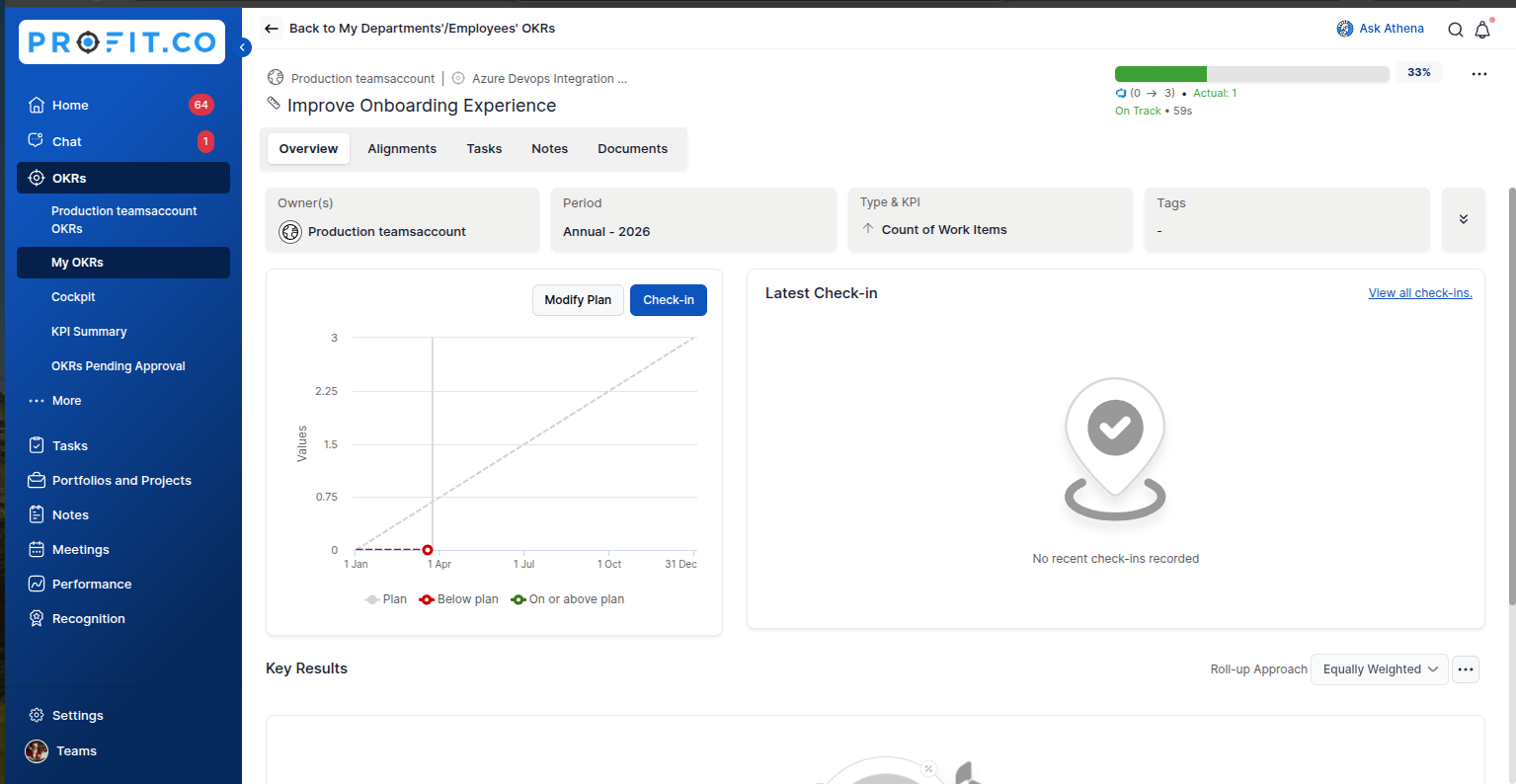This screenshot has width=1516, height=784.
Task: Open the Roll-up Approach Equally Weighted dropdown
Action: (1380, 669)
